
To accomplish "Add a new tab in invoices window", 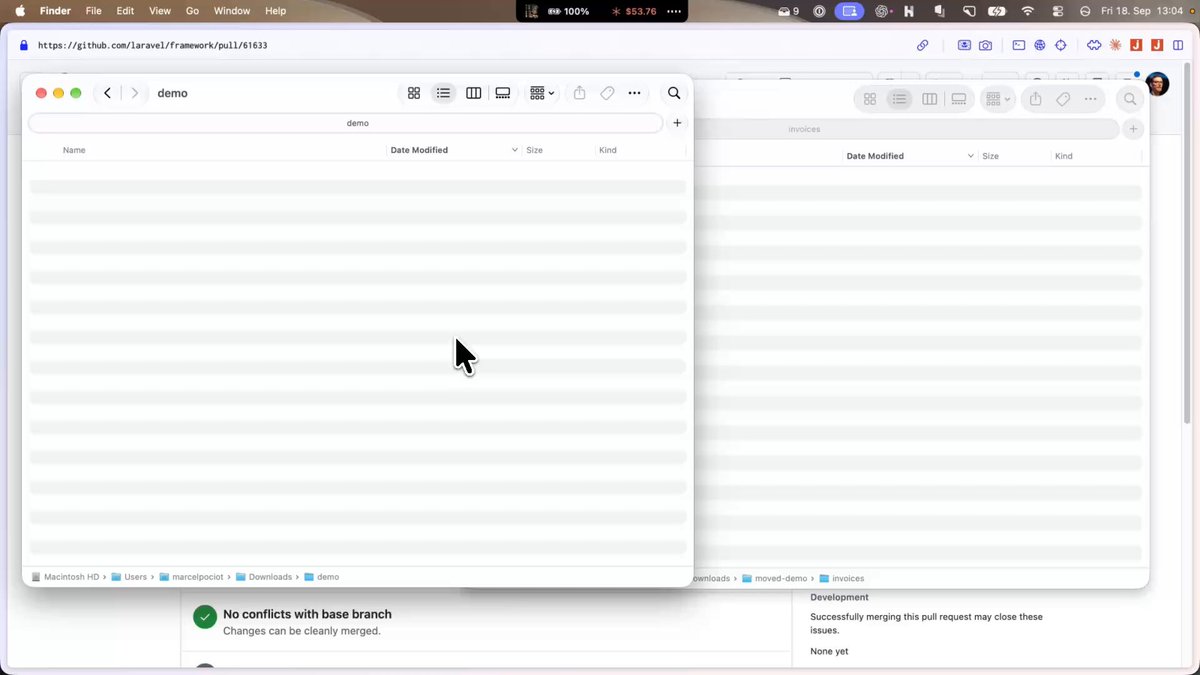I will 1133,129.
